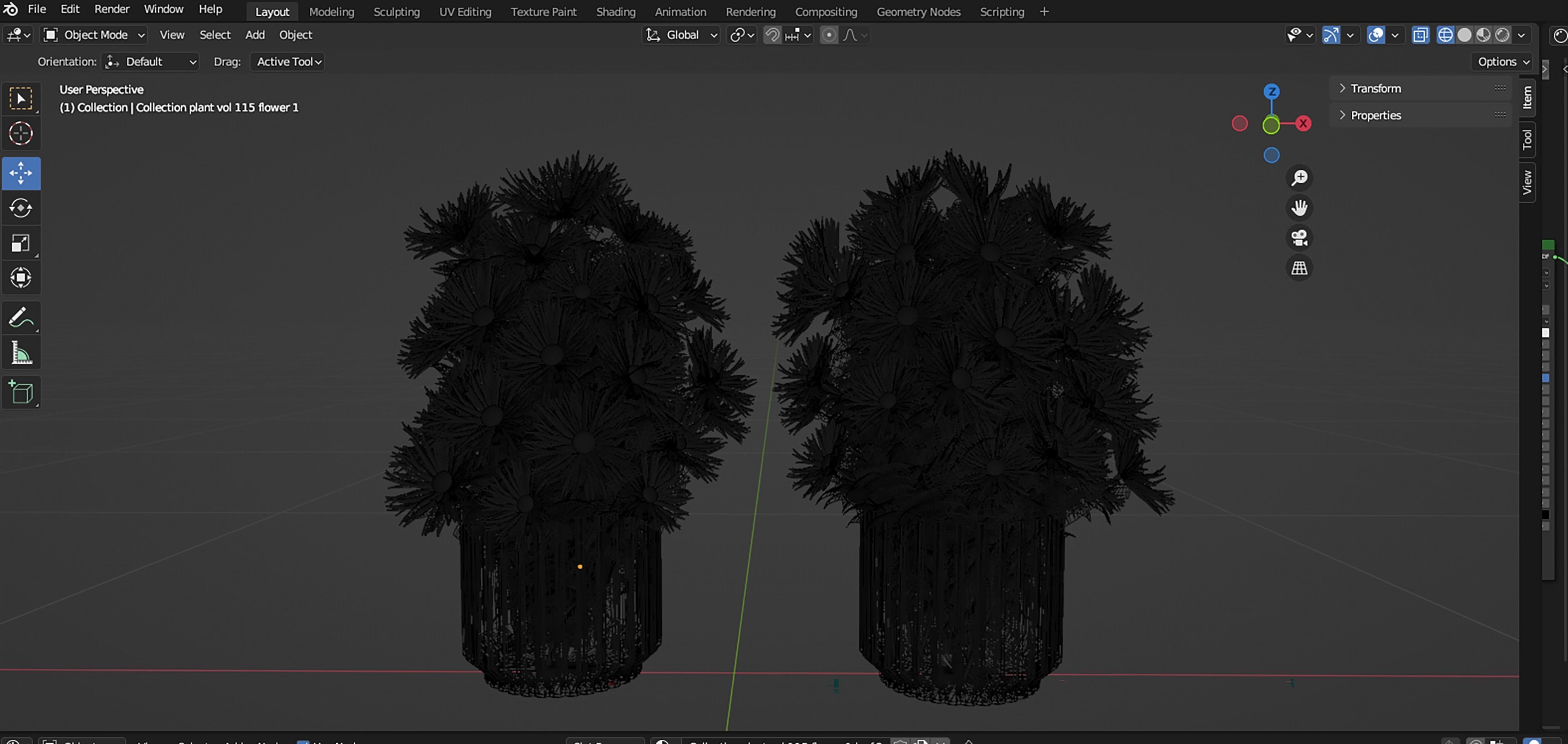Open the Drag Active Tool dropdown
This screenshot has width=1568, height=744.
pyautogui.click(x=287, y=62)
